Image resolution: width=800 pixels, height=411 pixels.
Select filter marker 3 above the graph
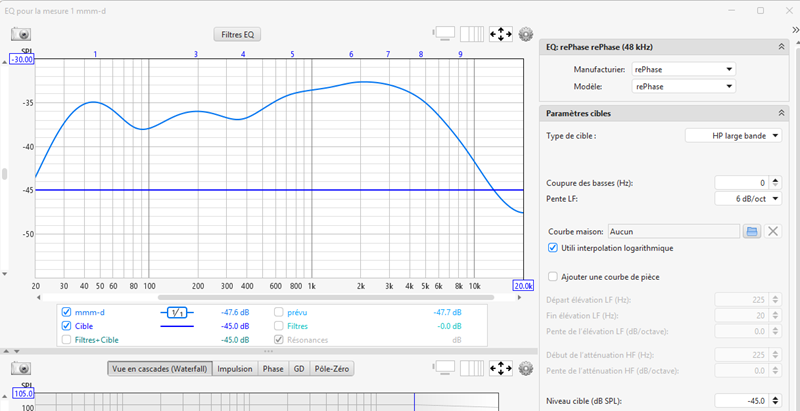click(196, 54)
